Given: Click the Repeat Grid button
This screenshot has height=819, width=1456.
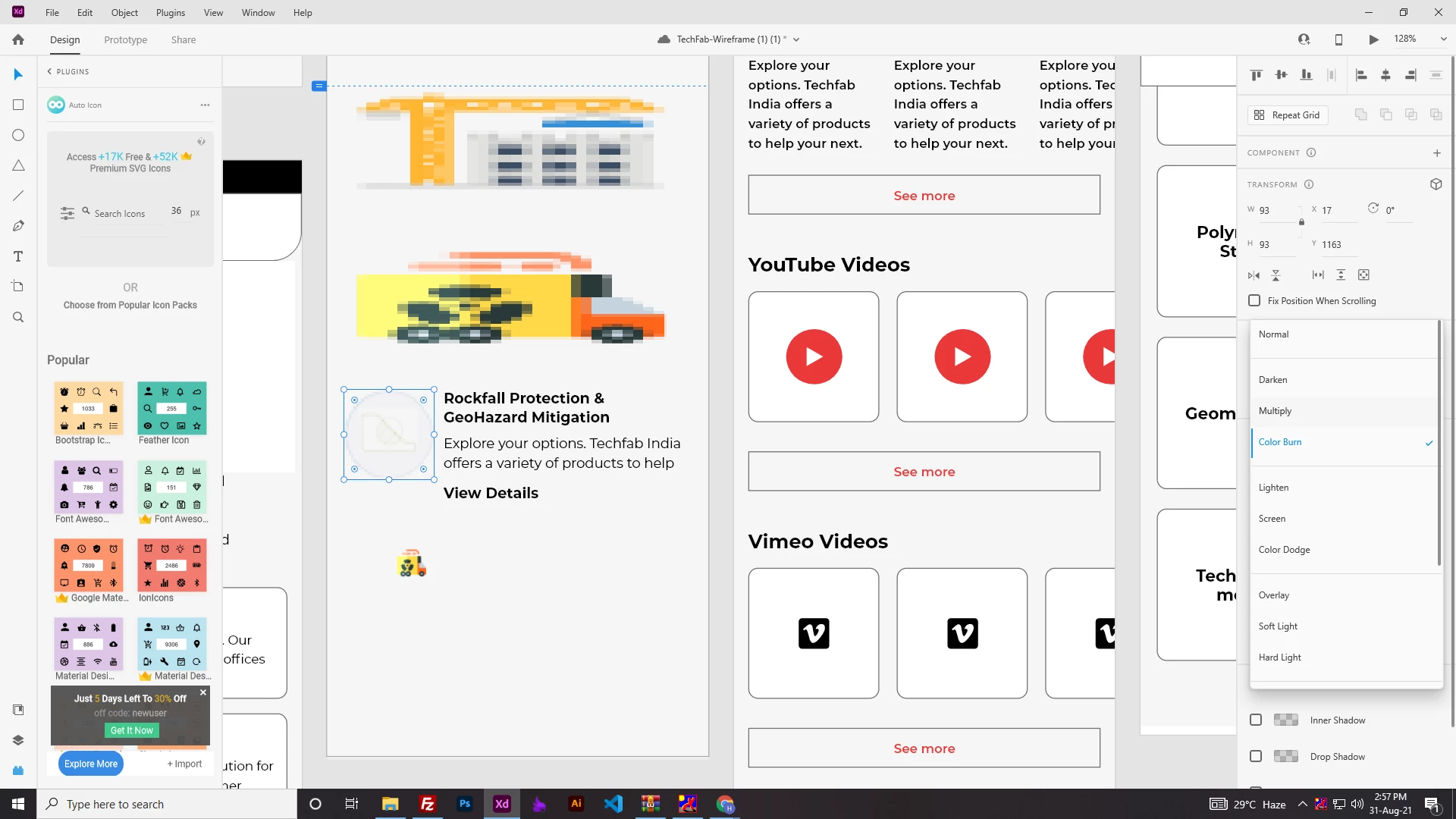Looking at the screenshot, I should point(1288,115).
